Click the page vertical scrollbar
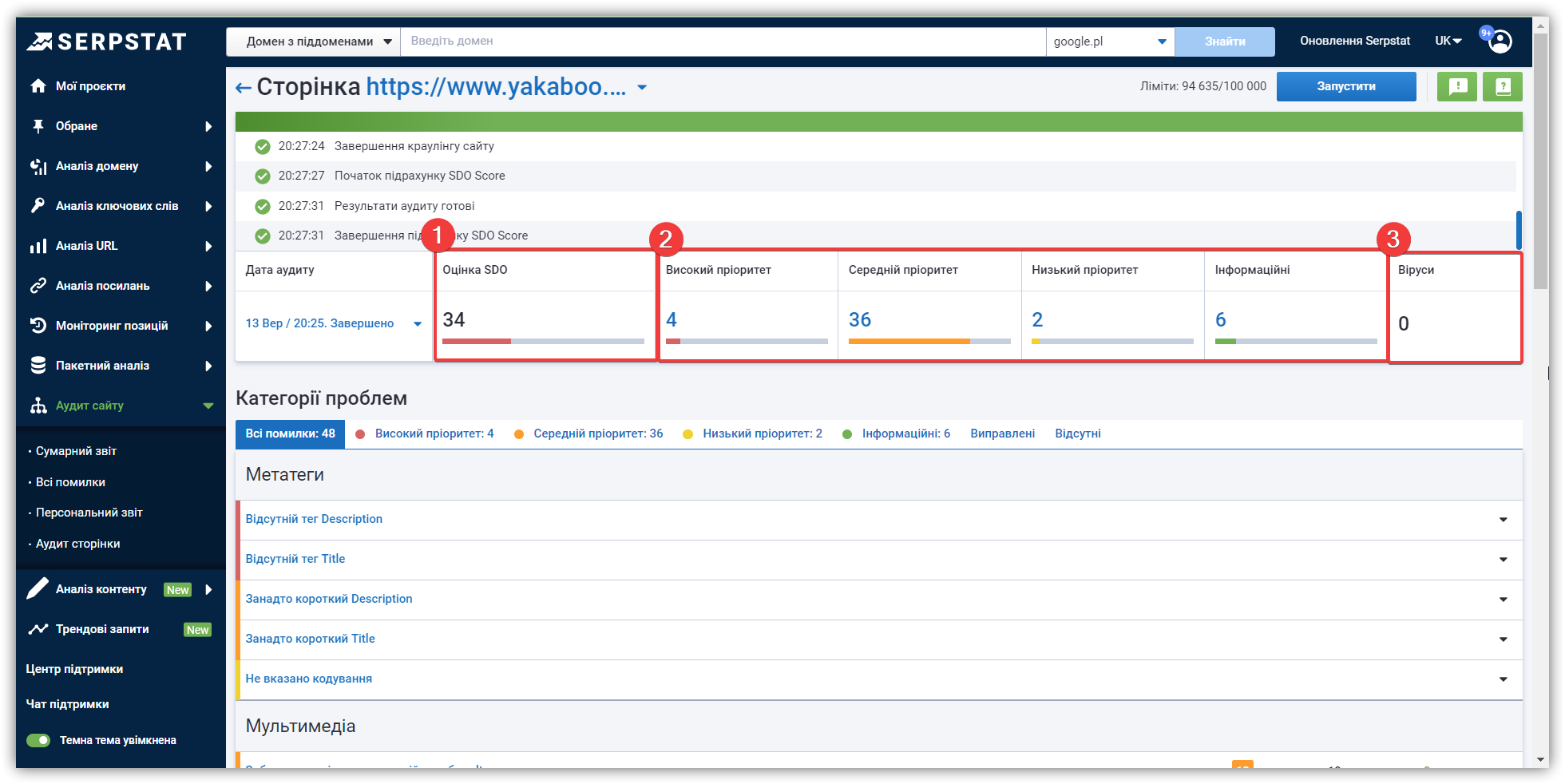This screenshot has height=784, width=1565. tap(1541, 160)
